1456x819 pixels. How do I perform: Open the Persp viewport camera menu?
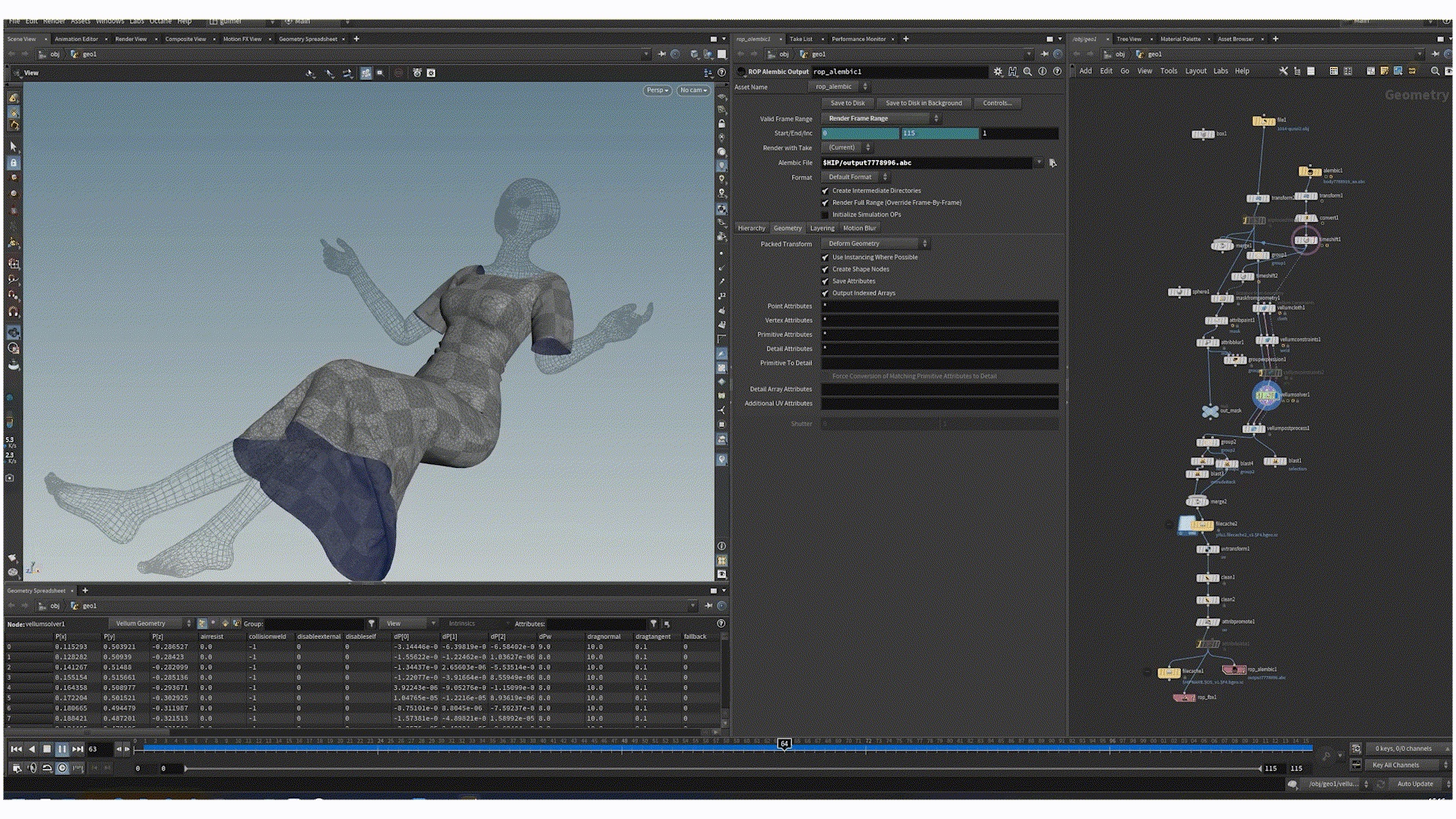click(657, 90)
